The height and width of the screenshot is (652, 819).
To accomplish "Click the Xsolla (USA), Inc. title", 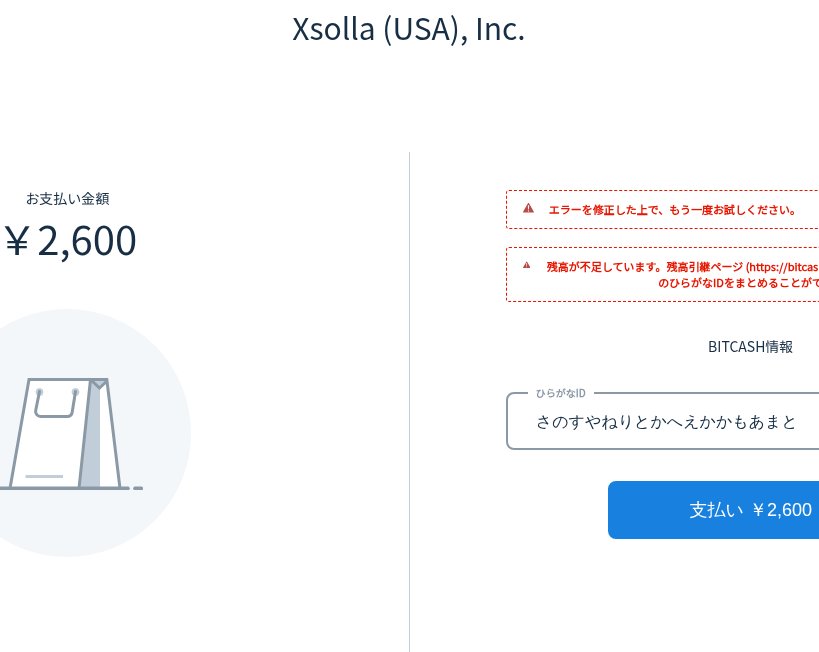I will coord(408,29).
